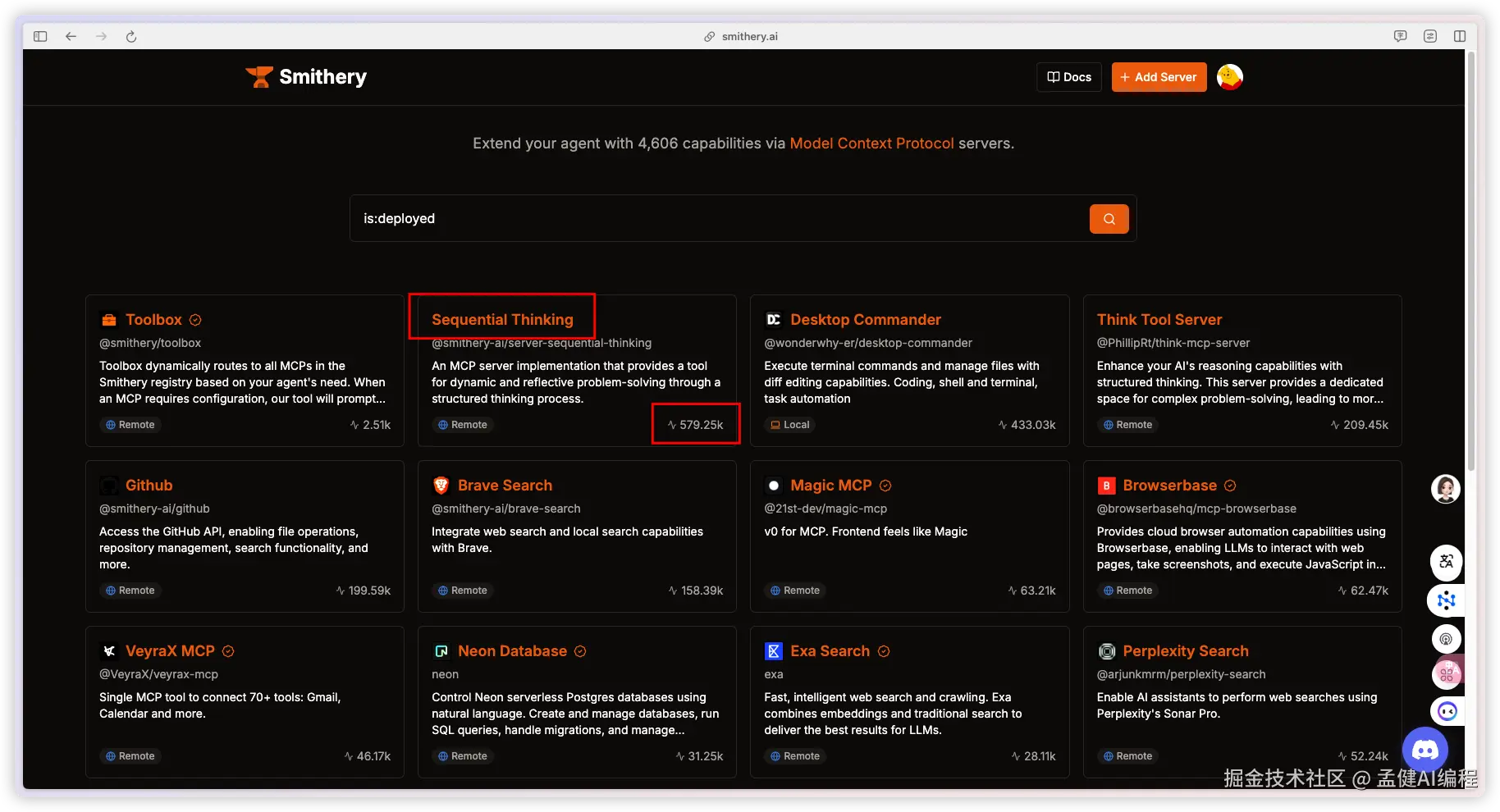Toggle the browser sidebar icon
Screen dimensions: 1500x812
[40, 36]
